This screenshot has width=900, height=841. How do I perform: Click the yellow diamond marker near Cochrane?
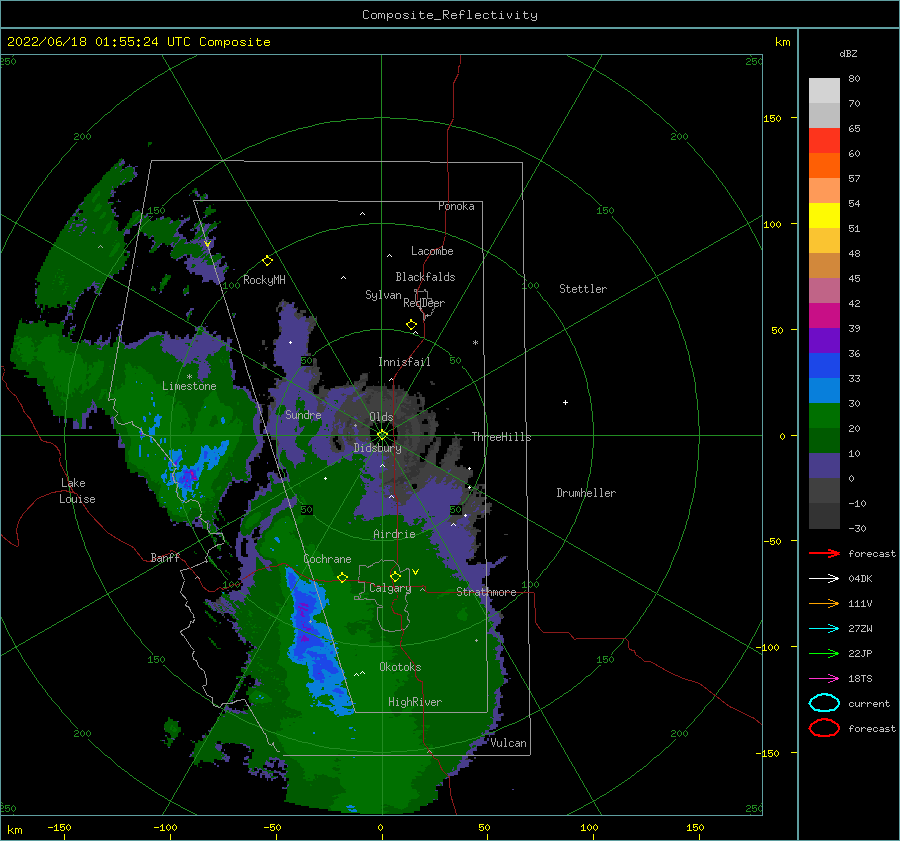[x=342, y=578]
